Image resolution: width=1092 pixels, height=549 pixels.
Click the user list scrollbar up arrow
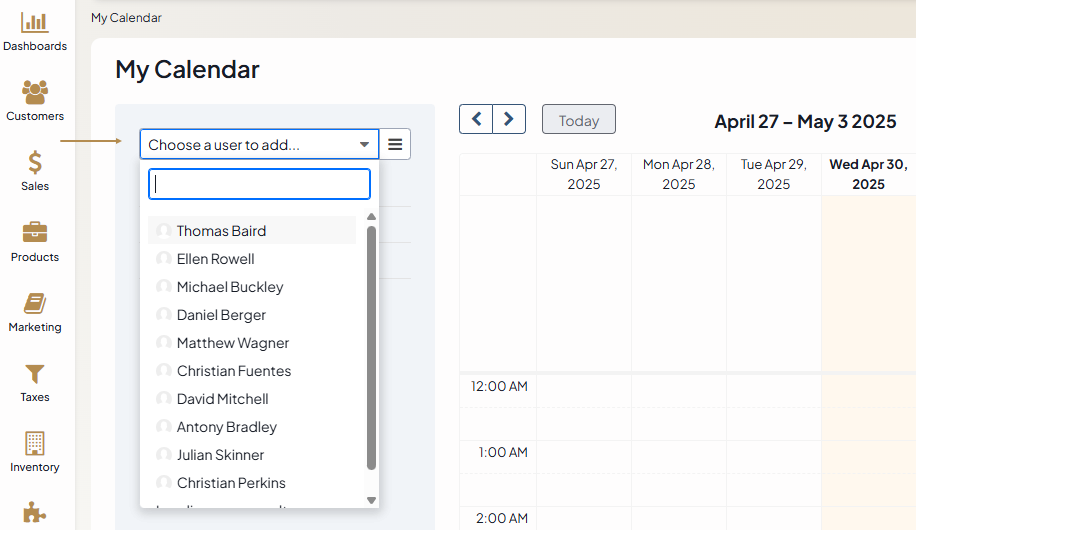[371, 217]
